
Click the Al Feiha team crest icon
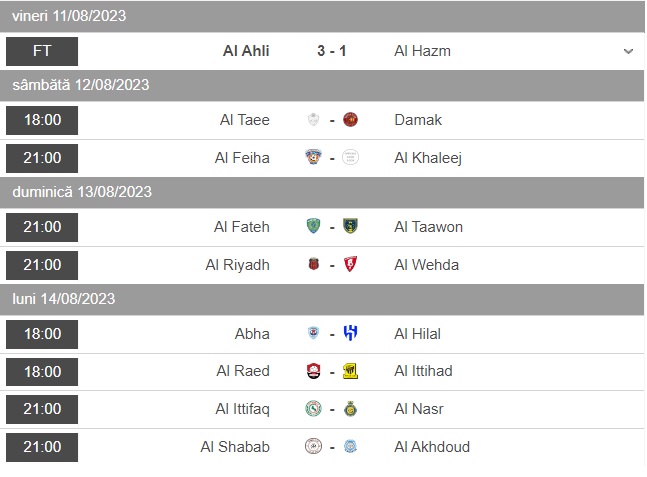pyautogui.click(x=314, y=157)
